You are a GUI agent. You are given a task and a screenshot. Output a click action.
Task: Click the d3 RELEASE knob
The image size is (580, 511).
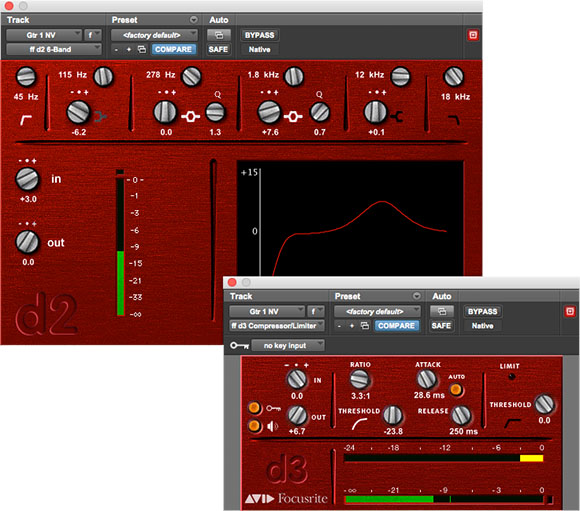tap(461, 415)
